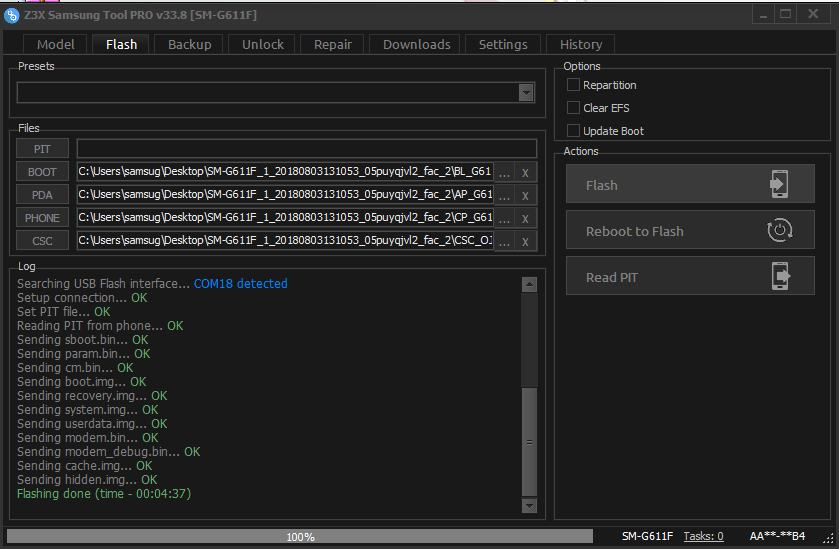Click the Reboot to Flash power icon
Screen dimensions: 839x549
coord(780,230)
